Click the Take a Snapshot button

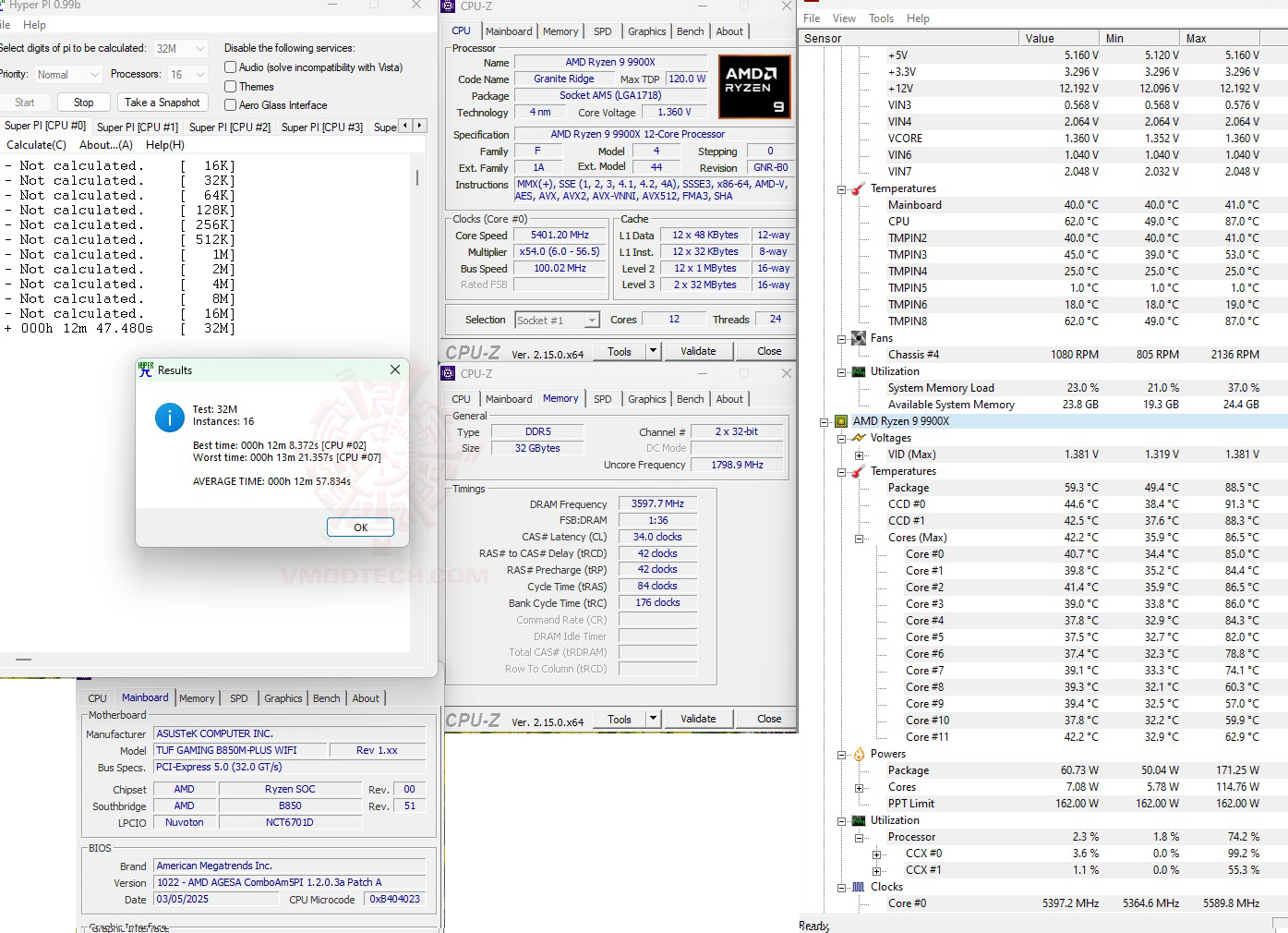click(x=163, y=103)
